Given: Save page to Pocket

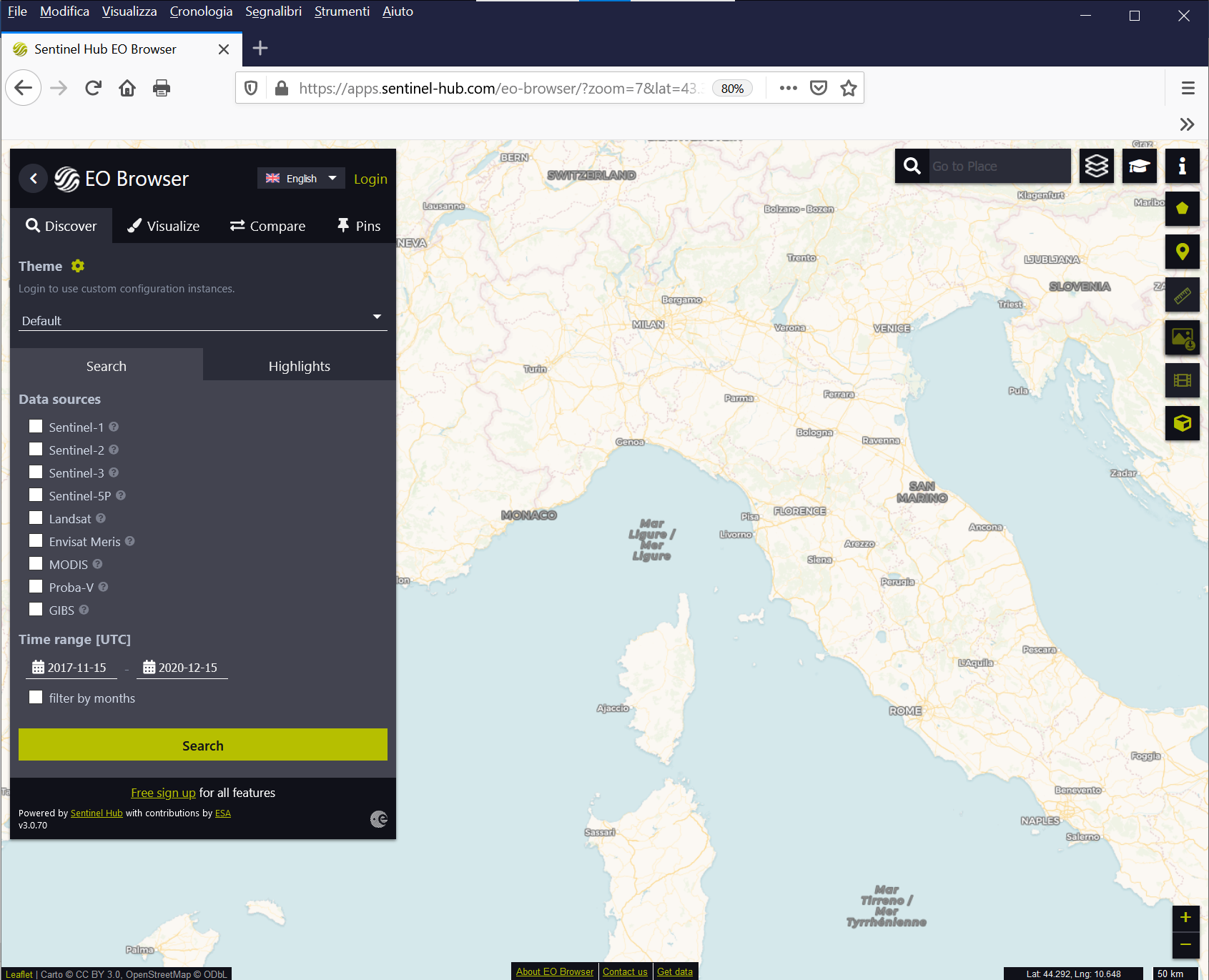Looking at the screenshot, I should pos(819,88).
